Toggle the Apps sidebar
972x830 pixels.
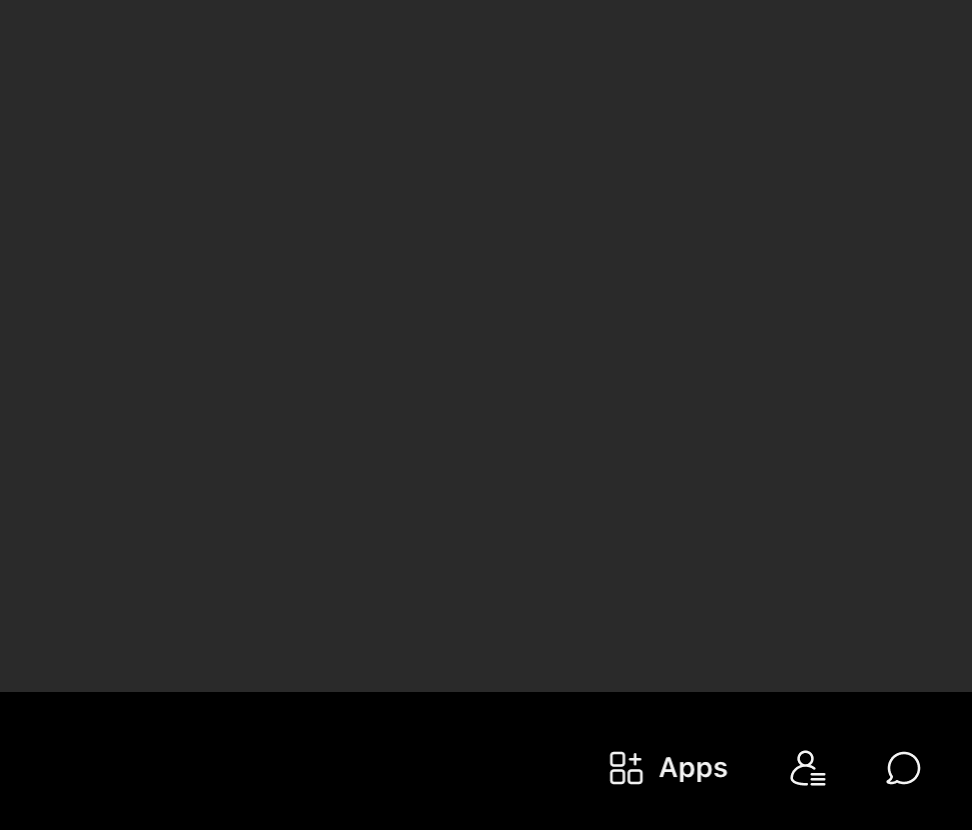tap(668, 768)
